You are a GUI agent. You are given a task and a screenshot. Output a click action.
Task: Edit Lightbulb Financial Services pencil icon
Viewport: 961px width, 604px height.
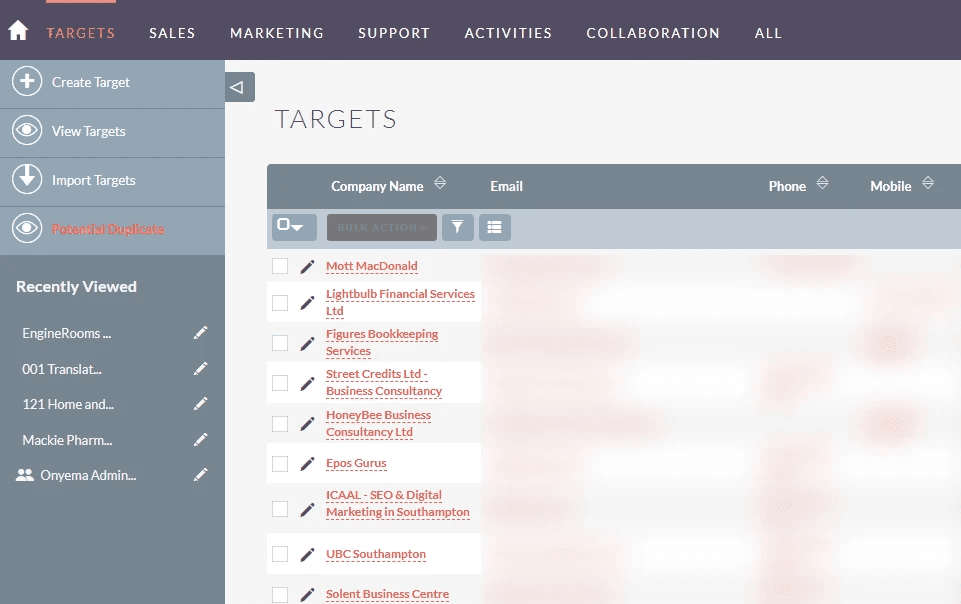click(x=307, y=303)
